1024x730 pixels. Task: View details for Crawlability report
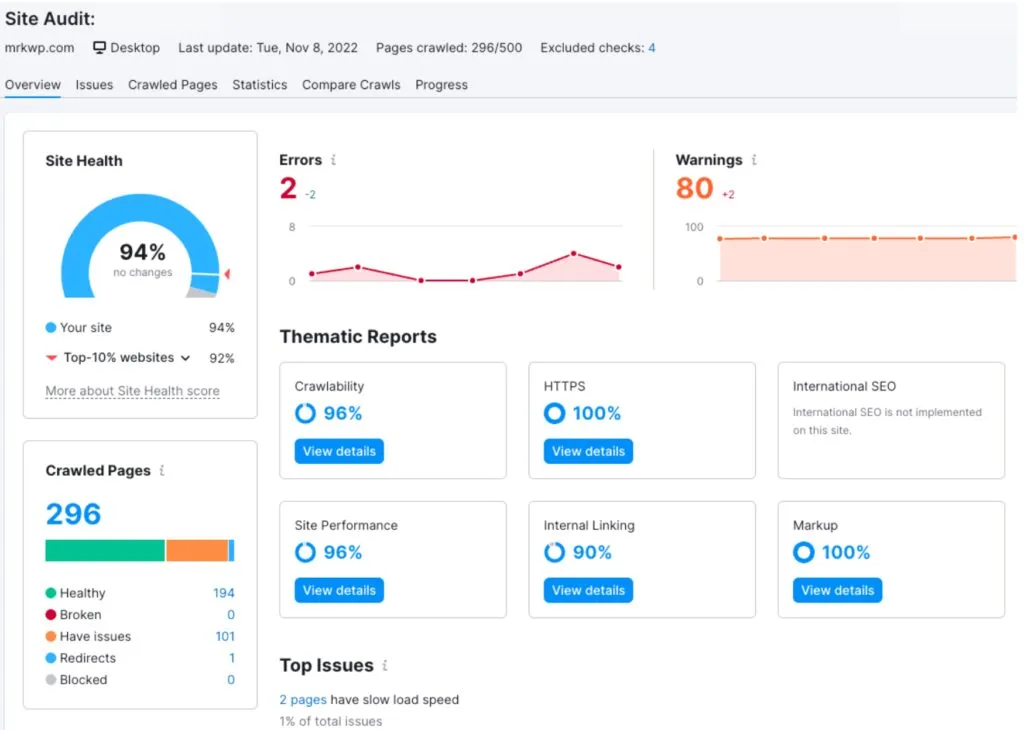[x=339, y=451]
